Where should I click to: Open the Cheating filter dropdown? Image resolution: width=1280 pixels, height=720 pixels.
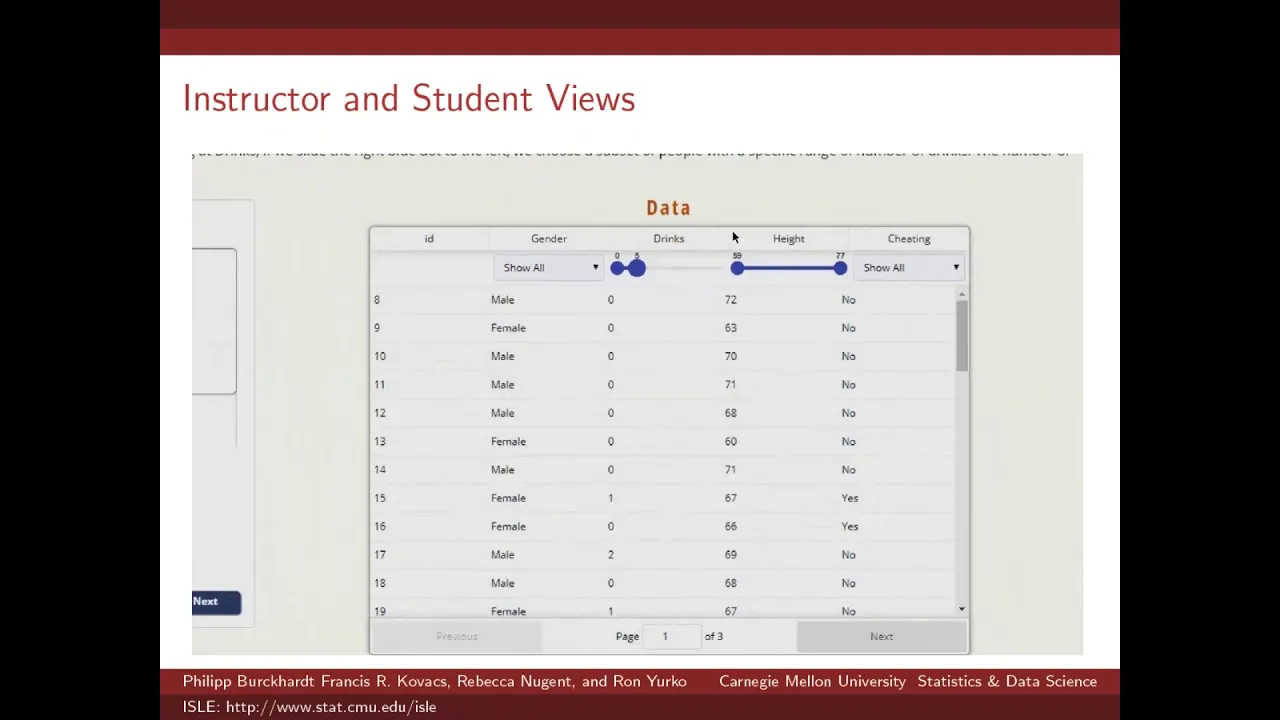click(909, 268)
